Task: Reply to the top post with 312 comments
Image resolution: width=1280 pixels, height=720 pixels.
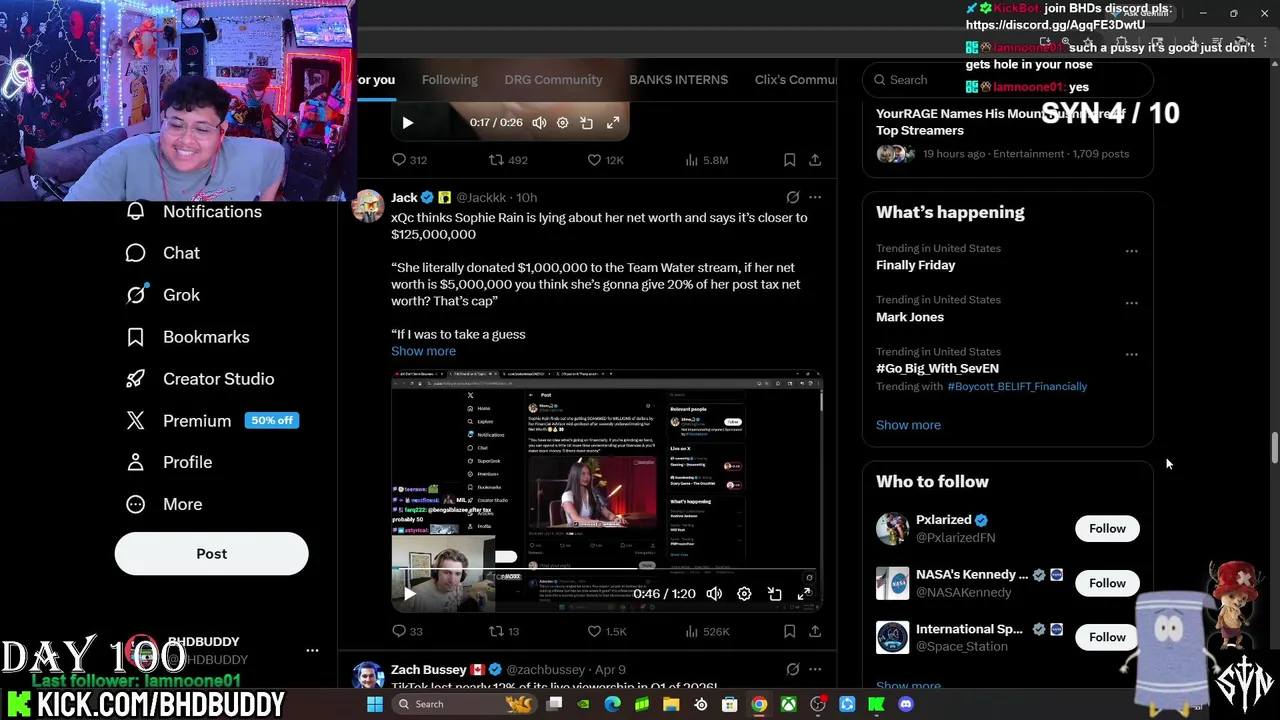Action: 409,160
